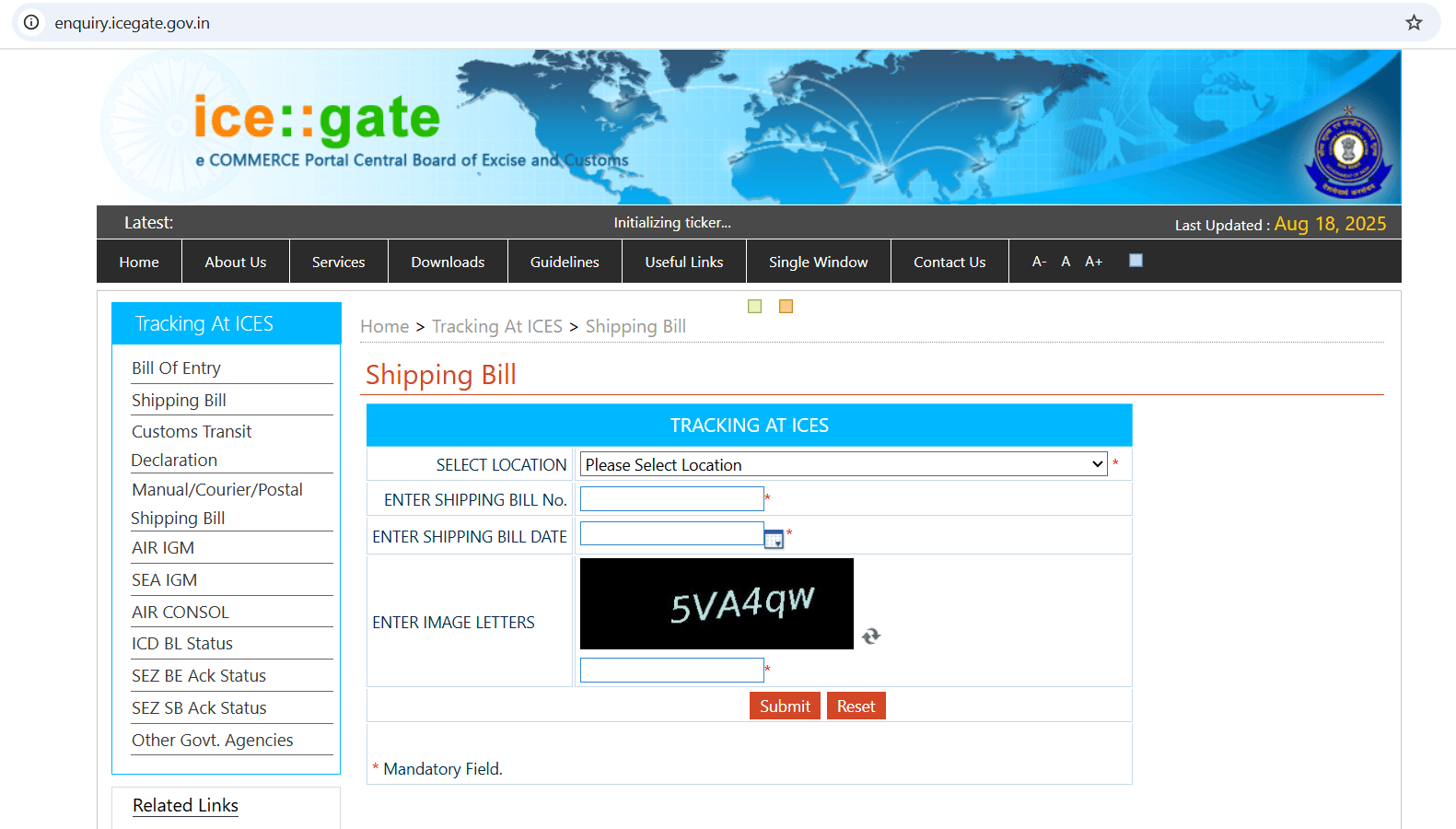The image size is (1456, 829).
Task: Open Bill Of Entry tracking
Action: (x=176, y=368)
